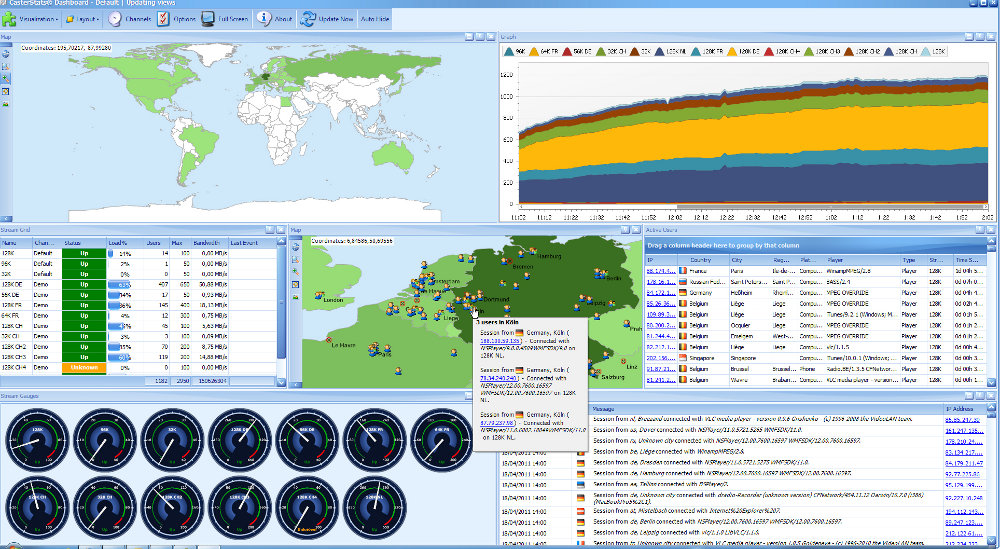Viewport: 1000px width, 549px height.
Task: Toggle the 64K FR series in graph legend
Action: [x=546, y=49]
